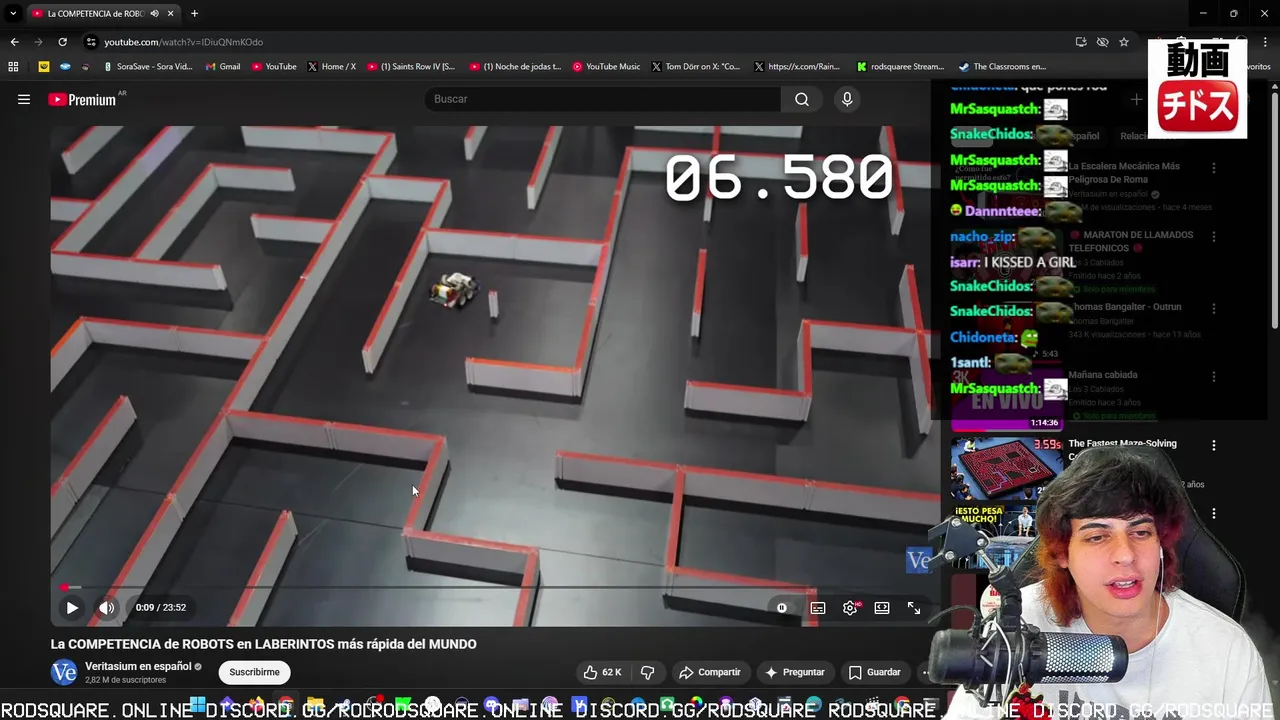Open the video title text

click(264, 644)
